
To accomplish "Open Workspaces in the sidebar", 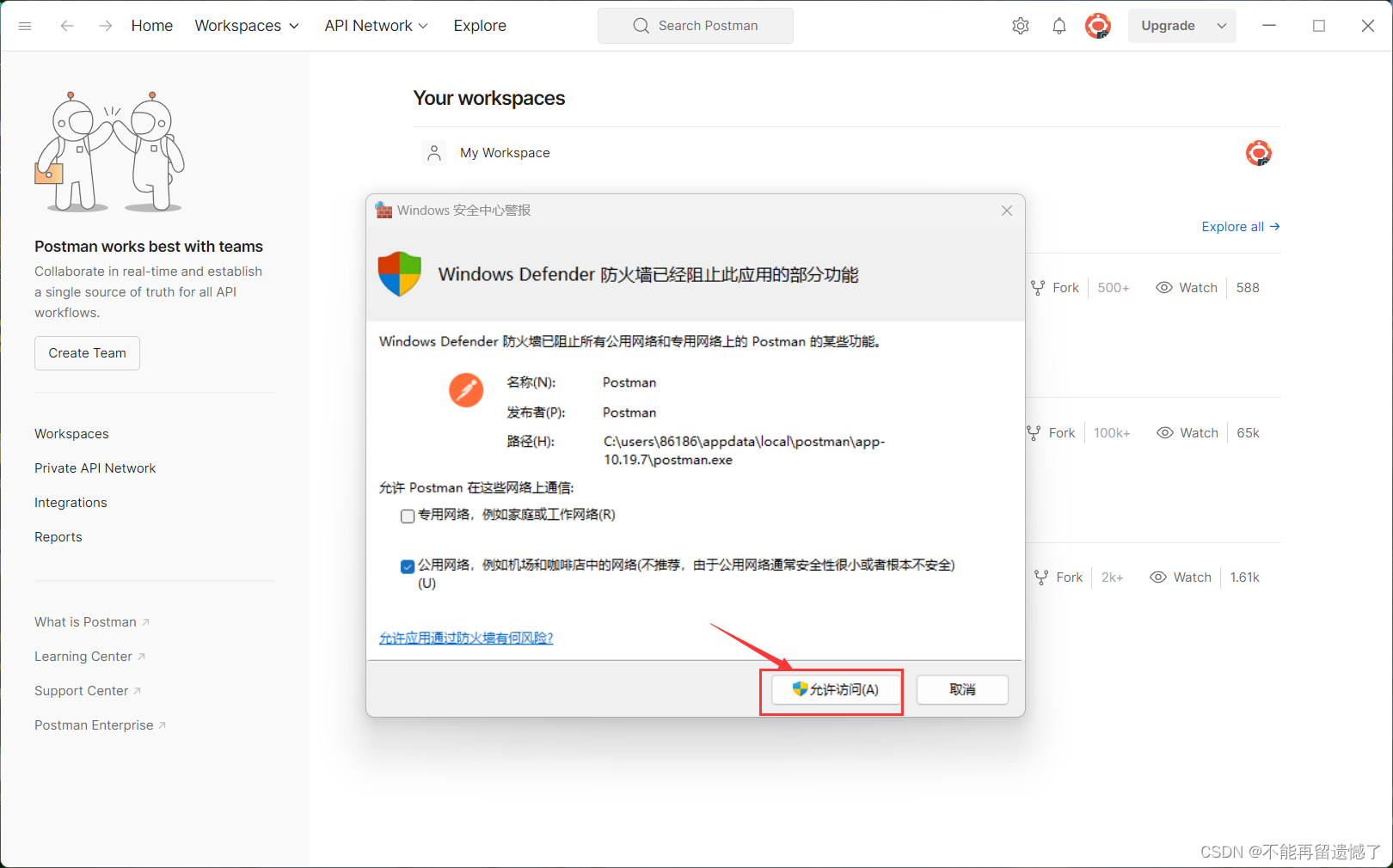I will tap(71, 434).
